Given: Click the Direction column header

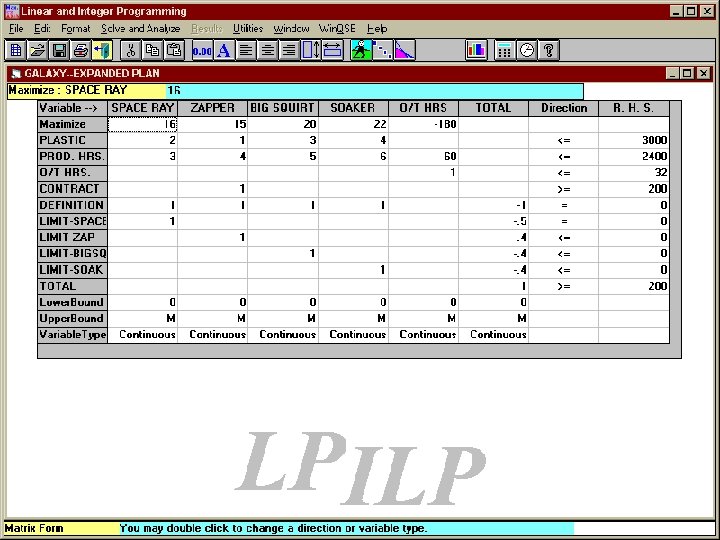Looking at the screenshot, I should coord(564,108).
